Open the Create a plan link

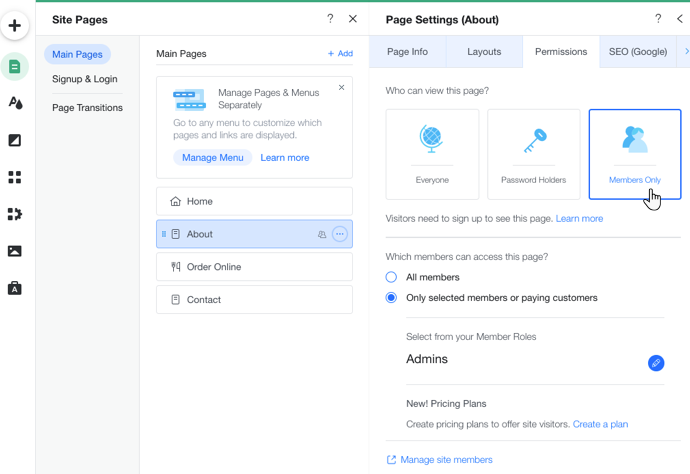[x=600, y=424]
